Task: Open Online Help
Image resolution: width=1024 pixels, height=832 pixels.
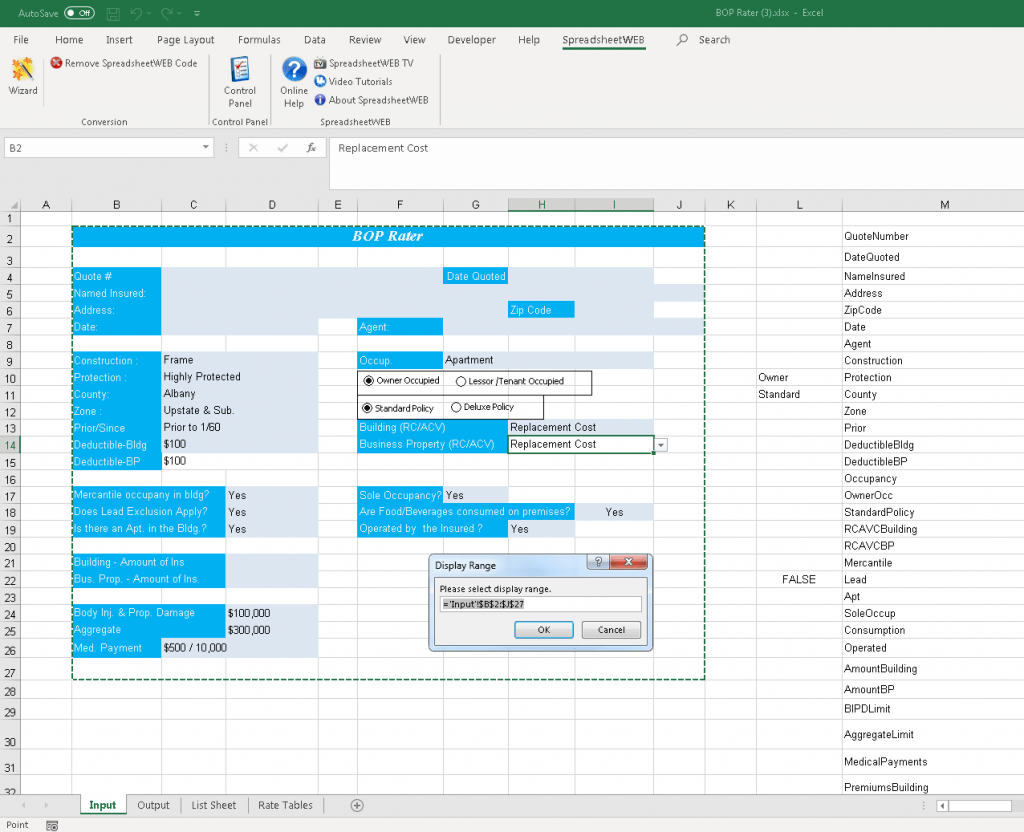Action: click(x=294, y=82)
